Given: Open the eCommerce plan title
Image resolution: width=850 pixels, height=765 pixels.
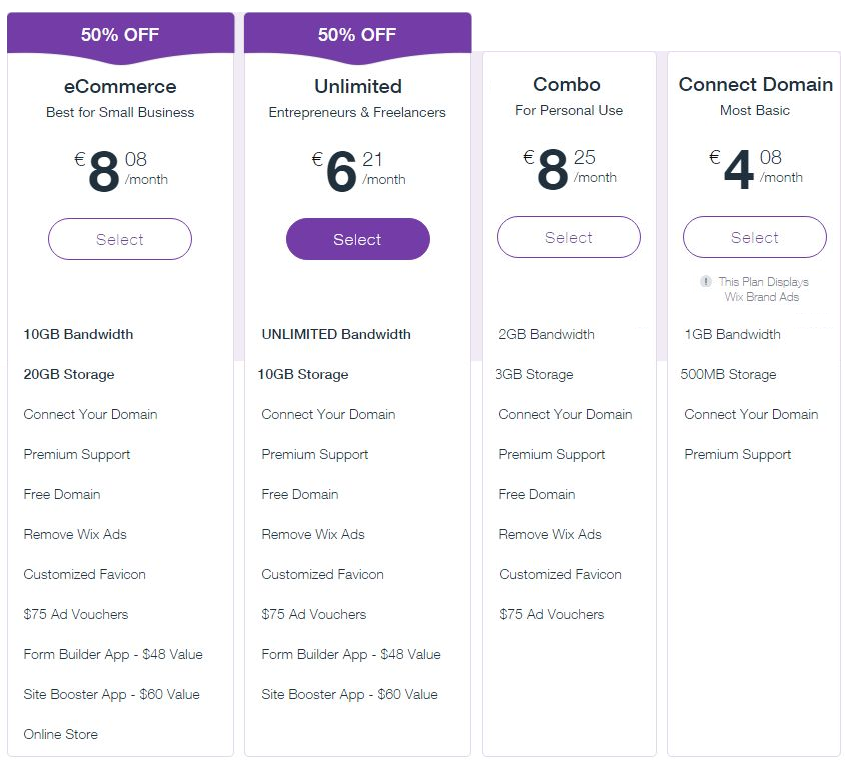Looking at the screenshot, I should (x=120, y=86).
